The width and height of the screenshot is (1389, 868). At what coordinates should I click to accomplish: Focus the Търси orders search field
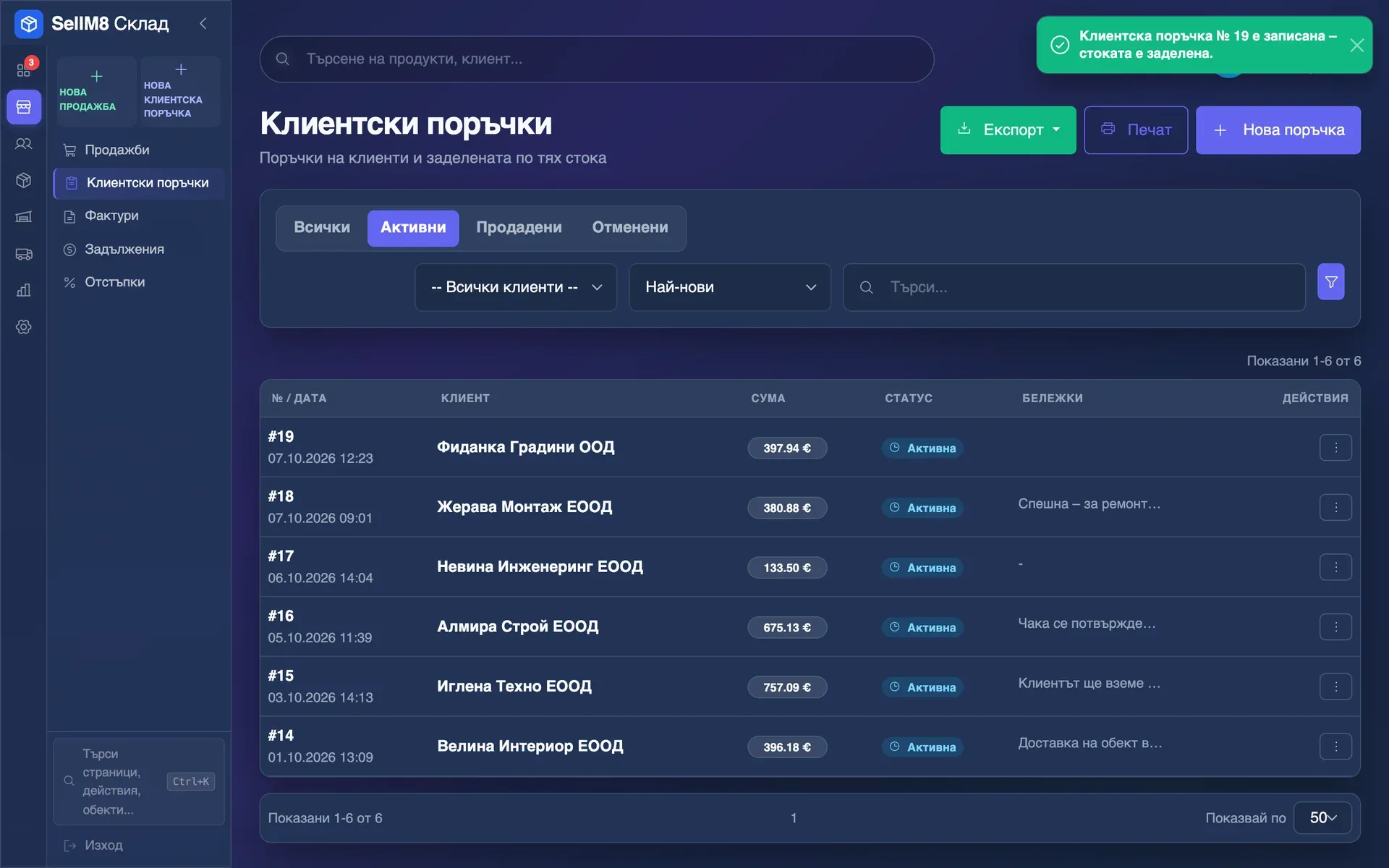click(x=1074, y=287)
